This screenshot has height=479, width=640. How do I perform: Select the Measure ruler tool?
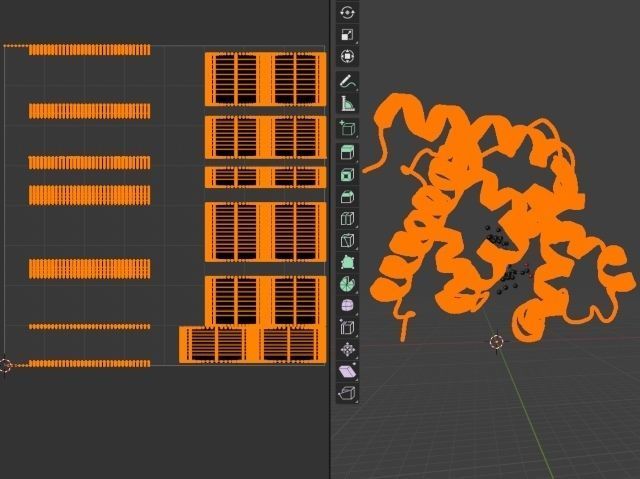(347, 104)
